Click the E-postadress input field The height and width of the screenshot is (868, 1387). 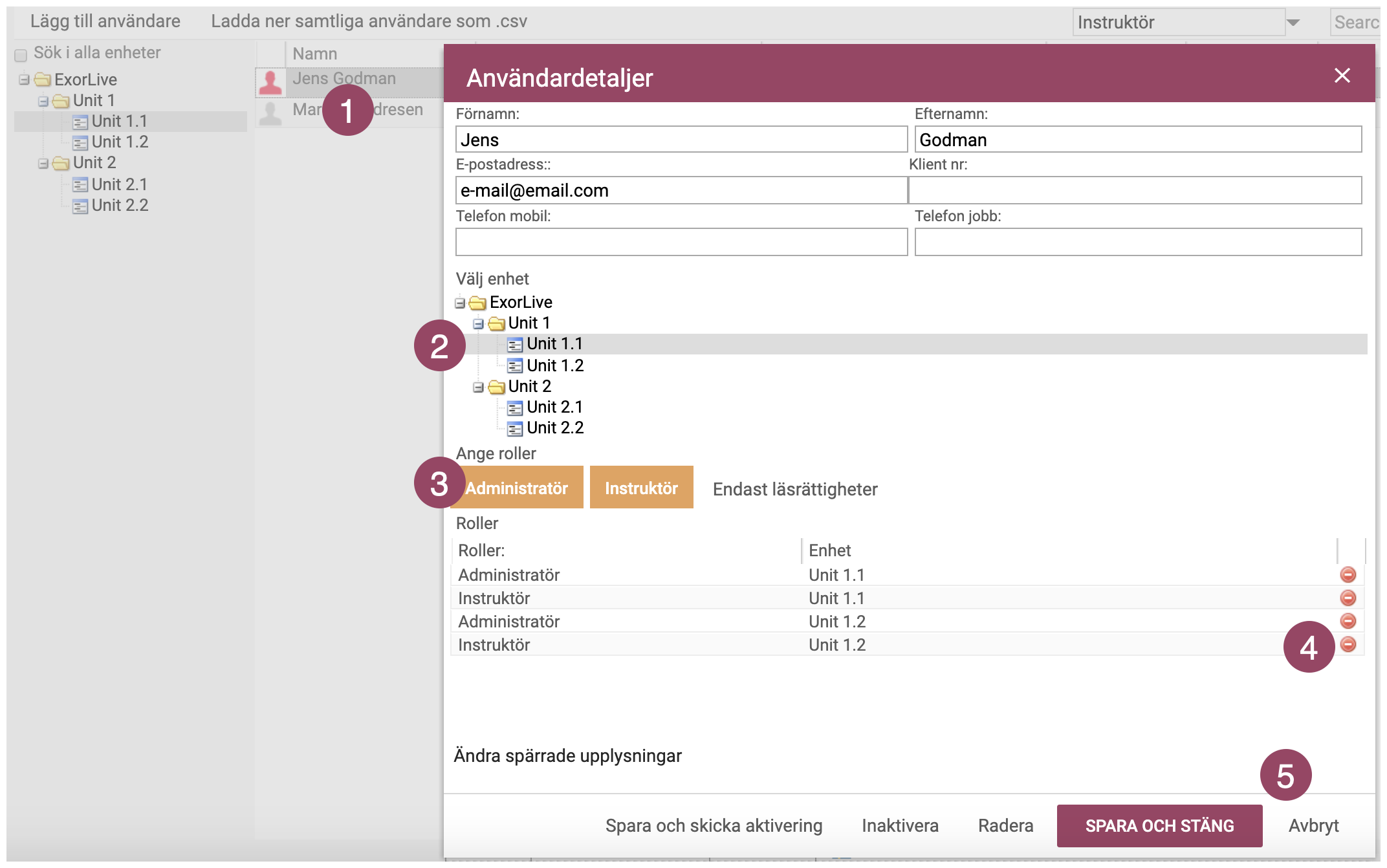[x=681, y=190]
